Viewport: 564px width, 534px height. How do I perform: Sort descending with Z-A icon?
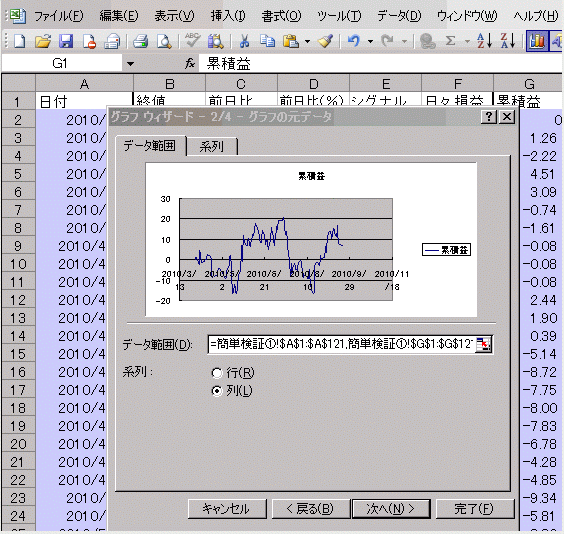point(508,41)
